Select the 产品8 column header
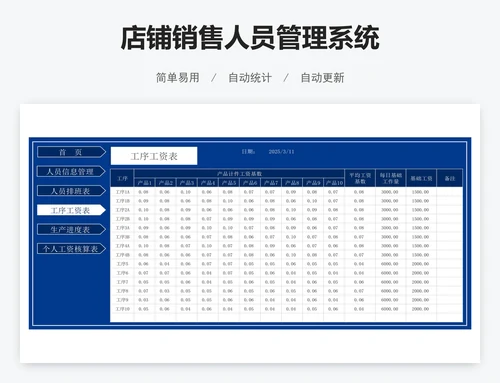The height and width of the screenshot is (383, 500). 292,183
